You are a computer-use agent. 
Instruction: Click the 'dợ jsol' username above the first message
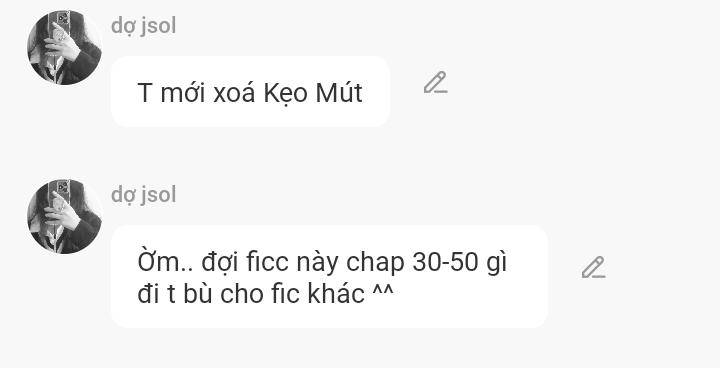click(144, 26)
